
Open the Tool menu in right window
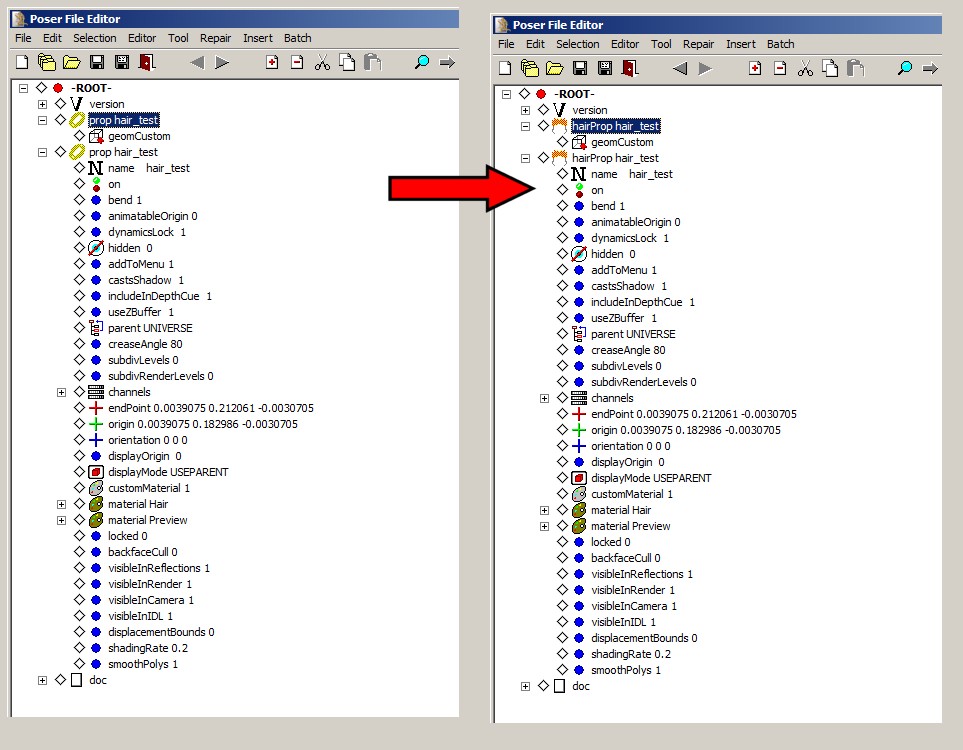661,44
